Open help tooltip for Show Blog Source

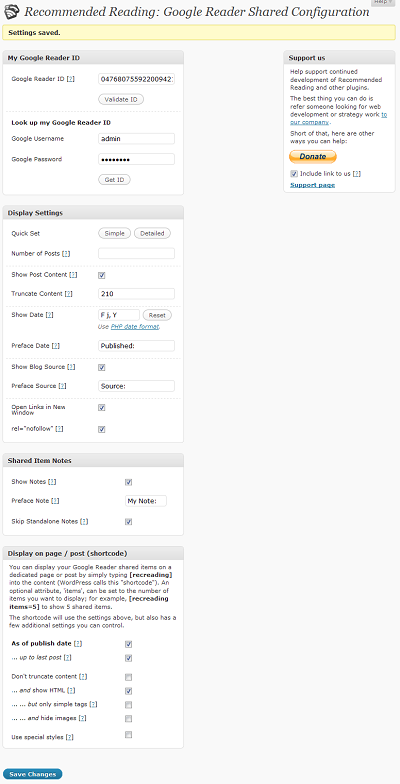(71, 367)
